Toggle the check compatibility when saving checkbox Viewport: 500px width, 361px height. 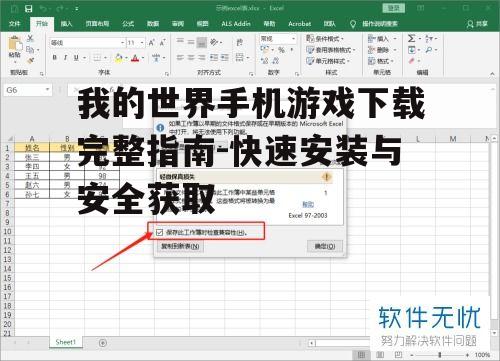coord(159,232)
